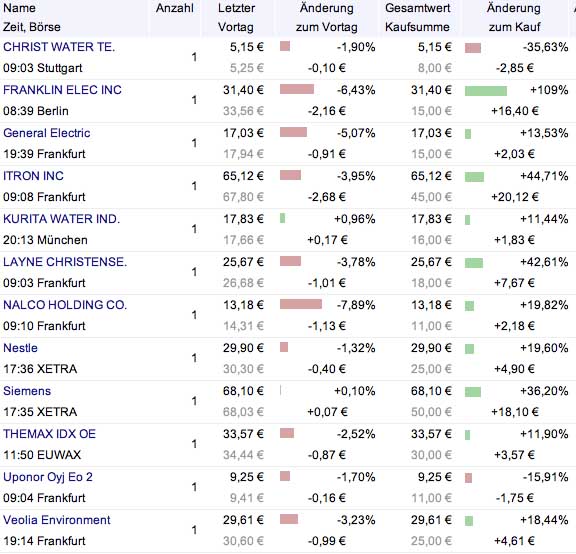This screenshot has height=554, width=576.
Task: Click the Letzter column header
Action: point(236,8)
